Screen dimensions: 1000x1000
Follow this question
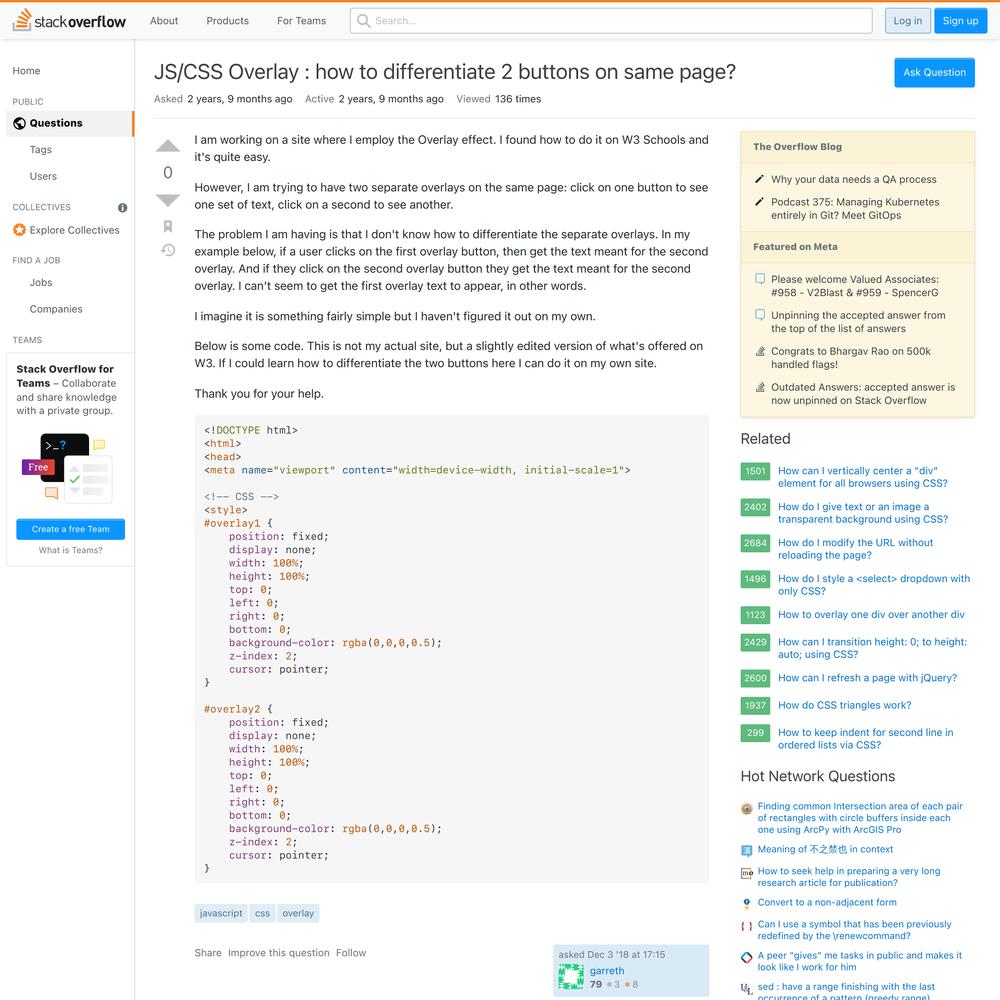pyautogui.click(x=351, y=953)
